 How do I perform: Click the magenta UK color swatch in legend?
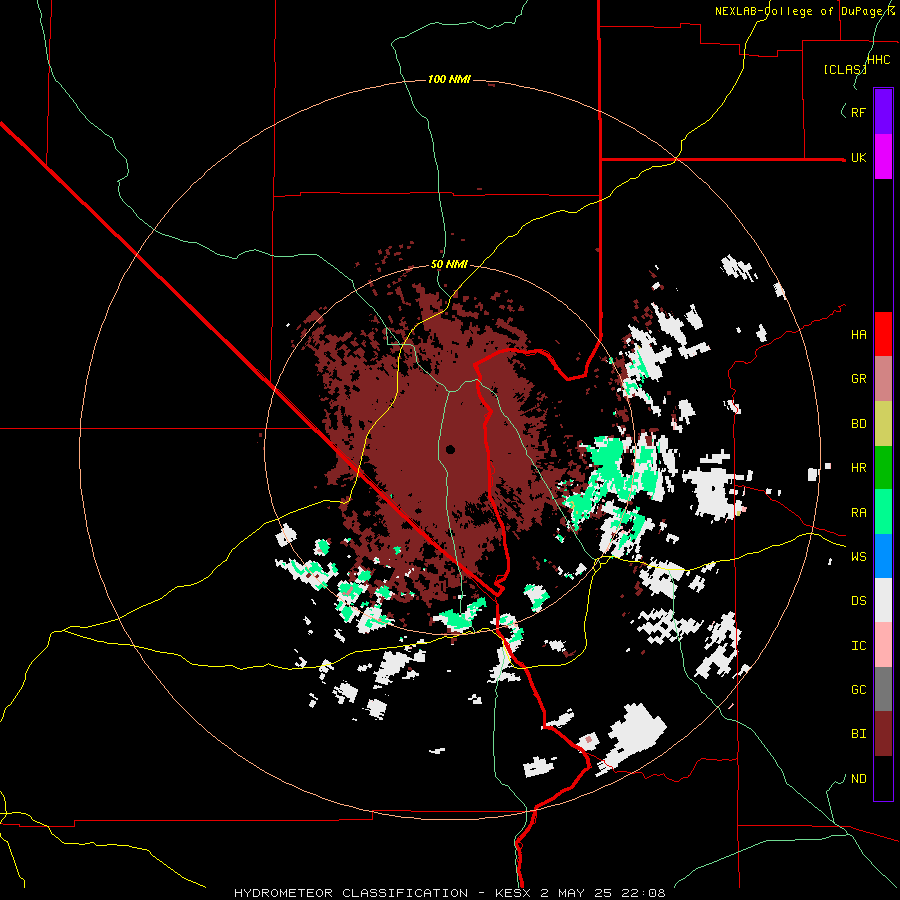click(x=883, y=157)
